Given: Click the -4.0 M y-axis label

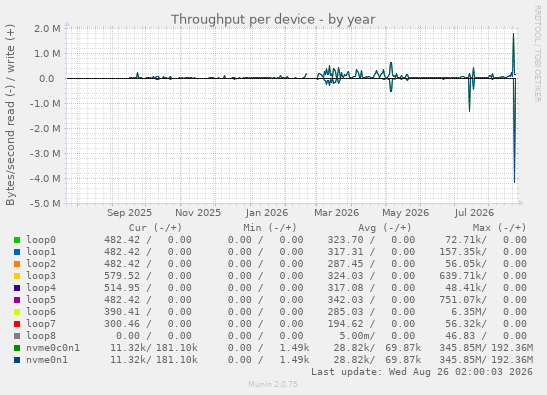Looking at the screenshot, I should click(45, 179).
